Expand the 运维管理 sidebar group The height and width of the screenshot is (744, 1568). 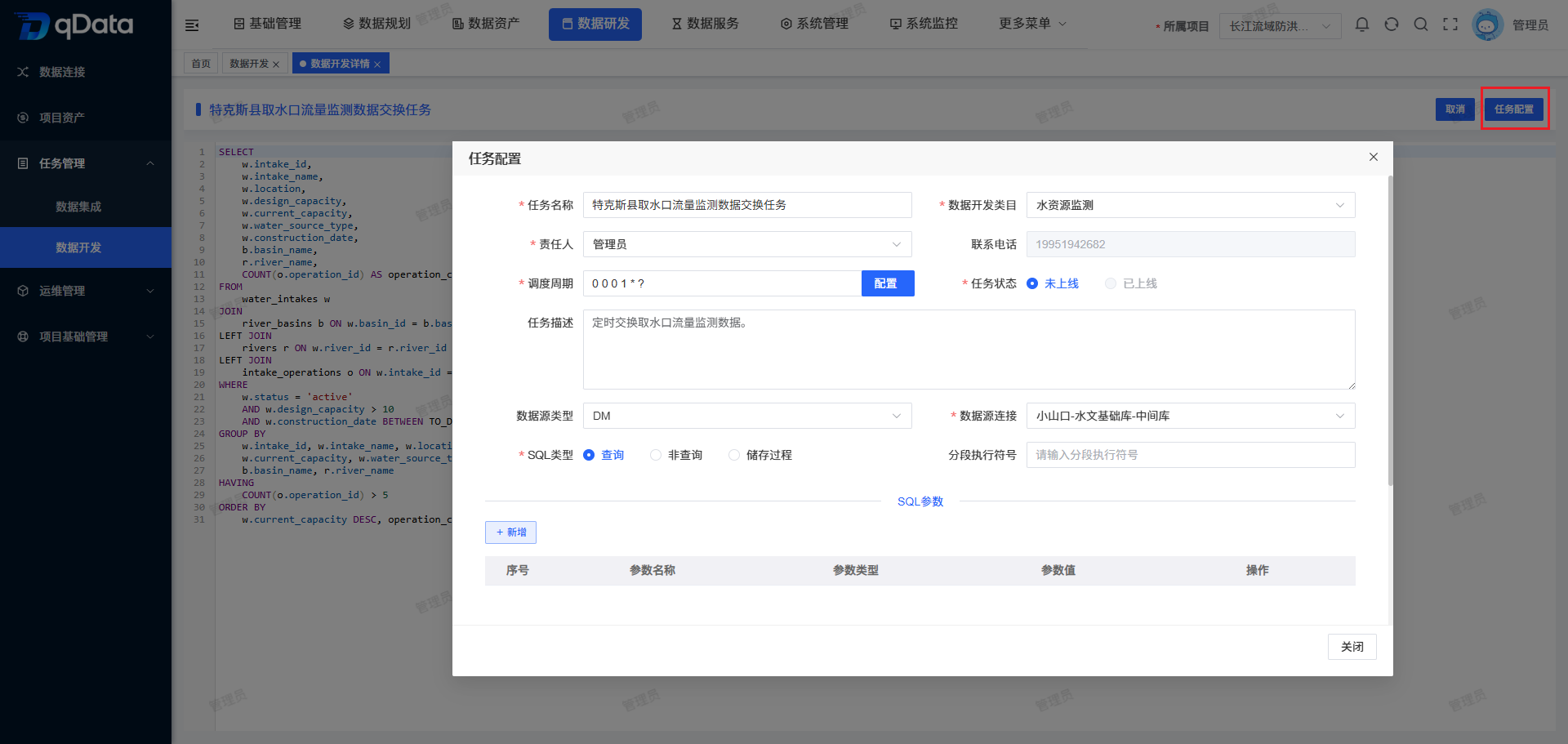point(150,291)
